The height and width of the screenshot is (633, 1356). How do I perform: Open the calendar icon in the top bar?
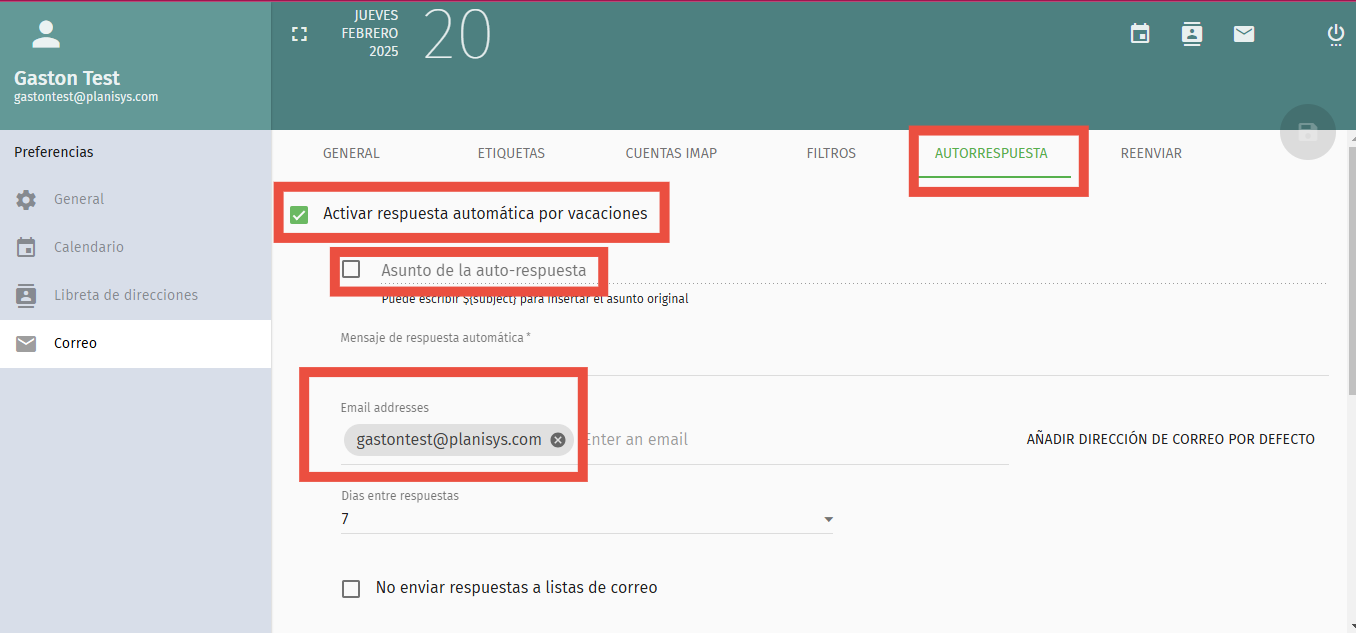pyautogui.click(x=1139, y=33)
